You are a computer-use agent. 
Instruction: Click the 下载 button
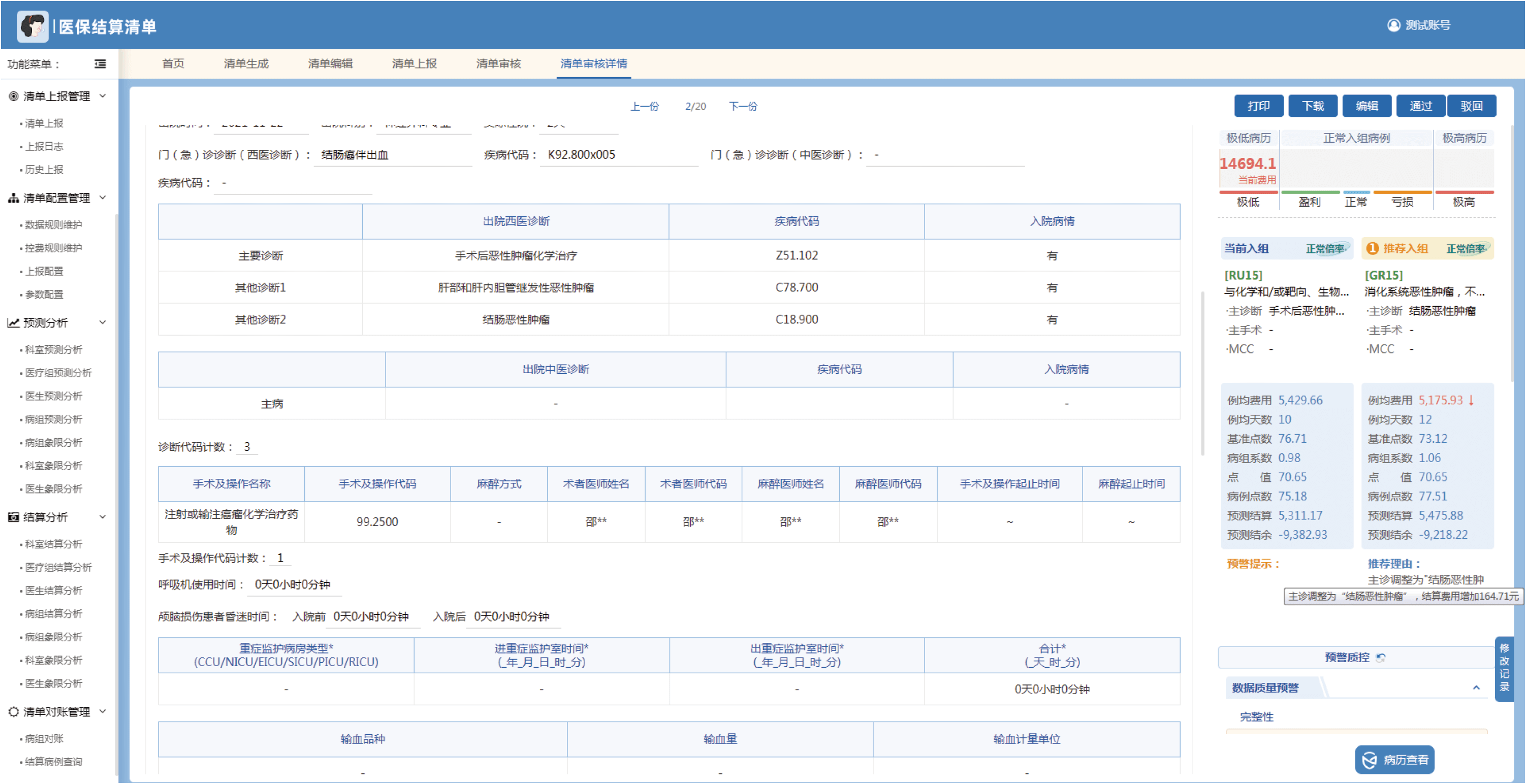(x=1313, y=106)
